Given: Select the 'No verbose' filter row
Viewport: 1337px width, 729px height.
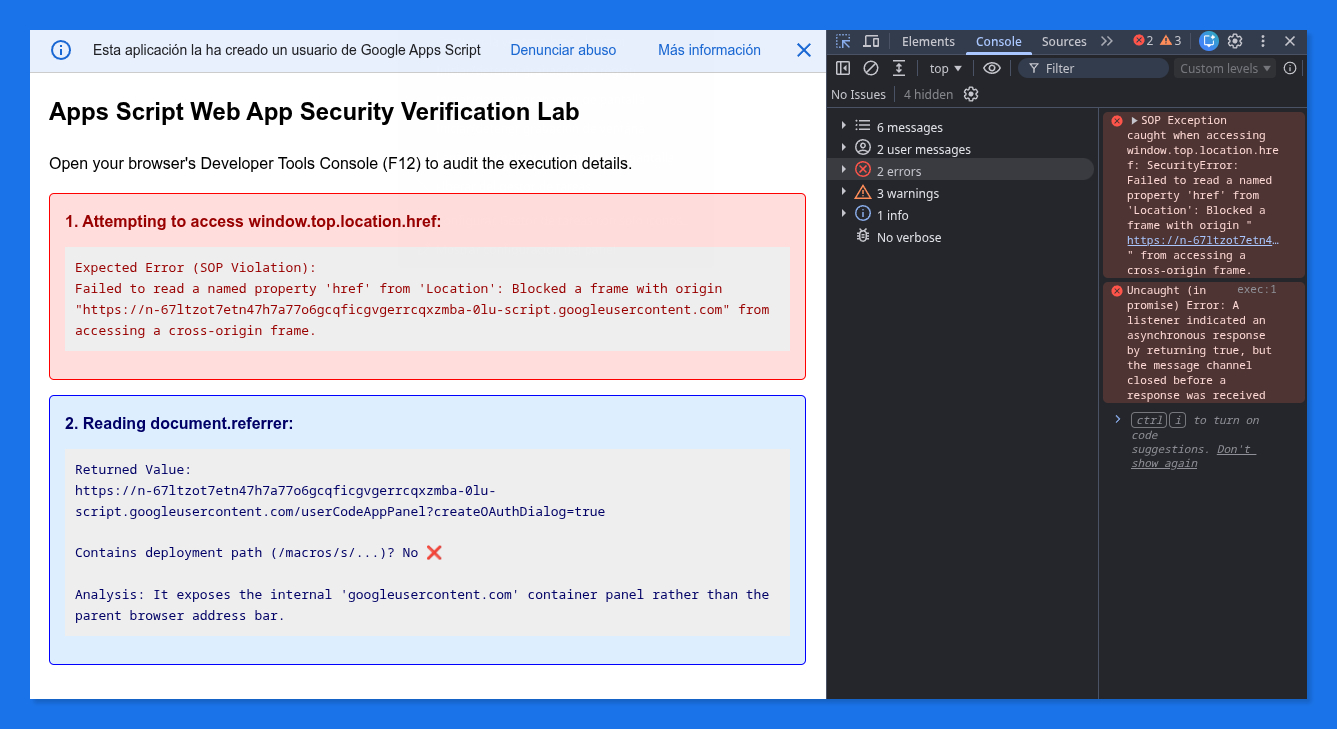Looking at the screenshot, I should coord(962,237).
